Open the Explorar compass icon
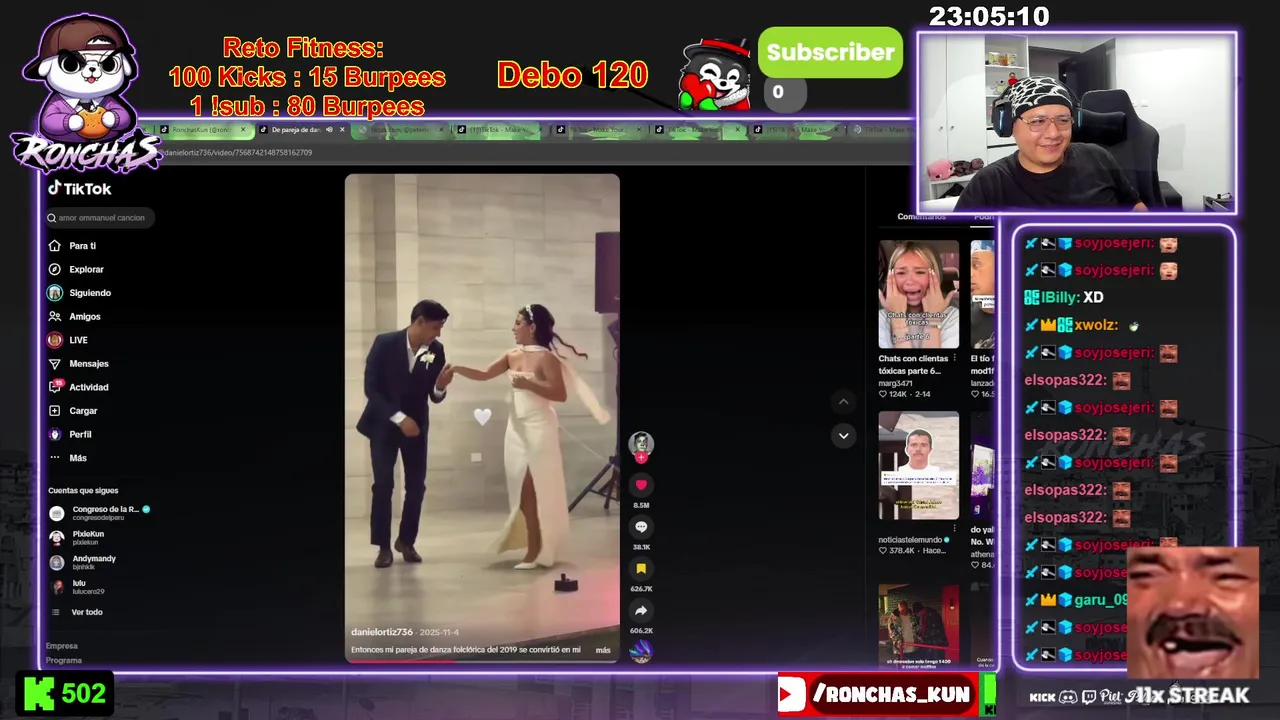The image size is (1280, 720). coord(54,269)
